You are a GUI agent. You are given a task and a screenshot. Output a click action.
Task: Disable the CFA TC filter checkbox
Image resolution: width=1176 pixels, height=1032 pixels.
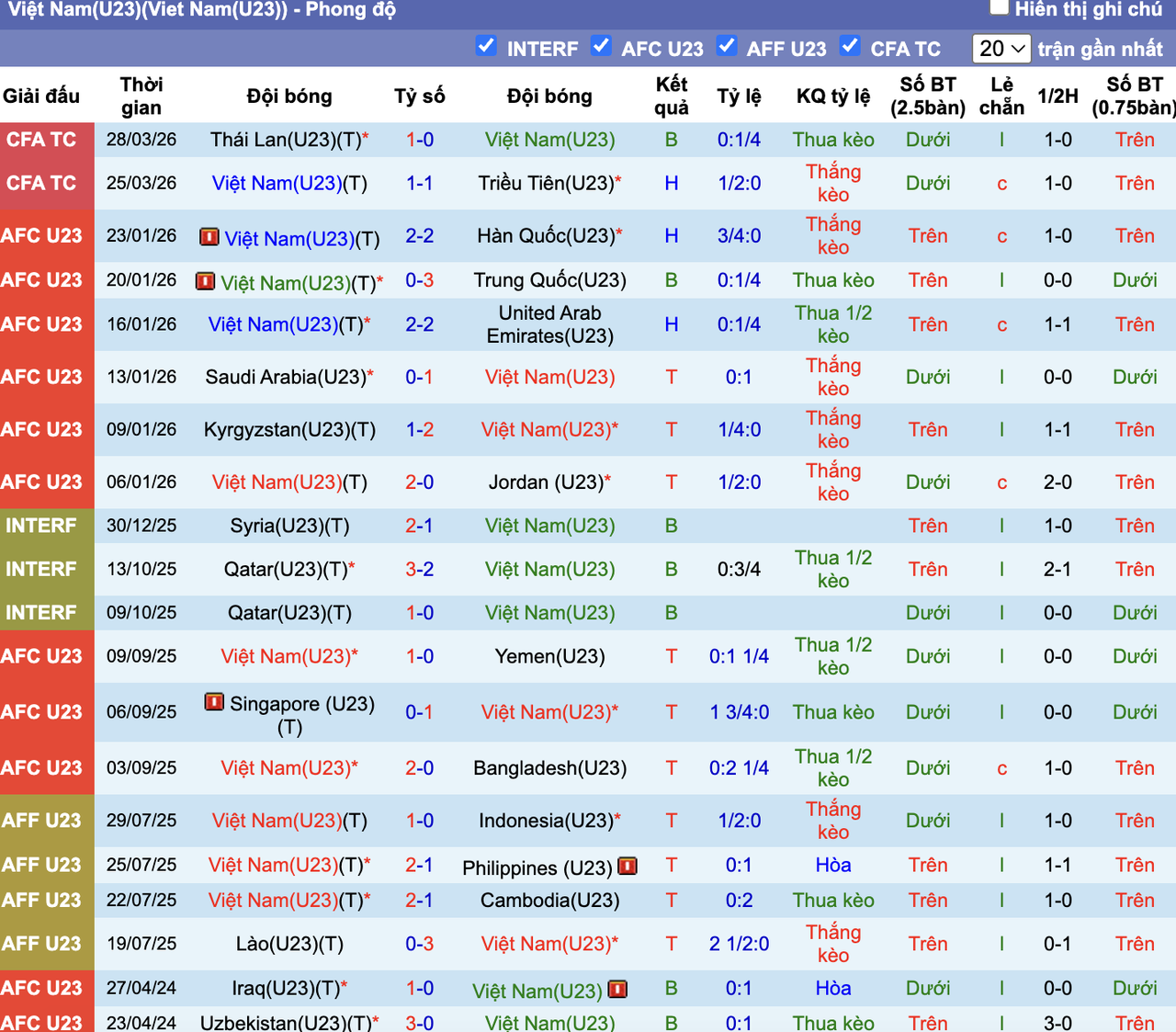click(x=851, y=46)
